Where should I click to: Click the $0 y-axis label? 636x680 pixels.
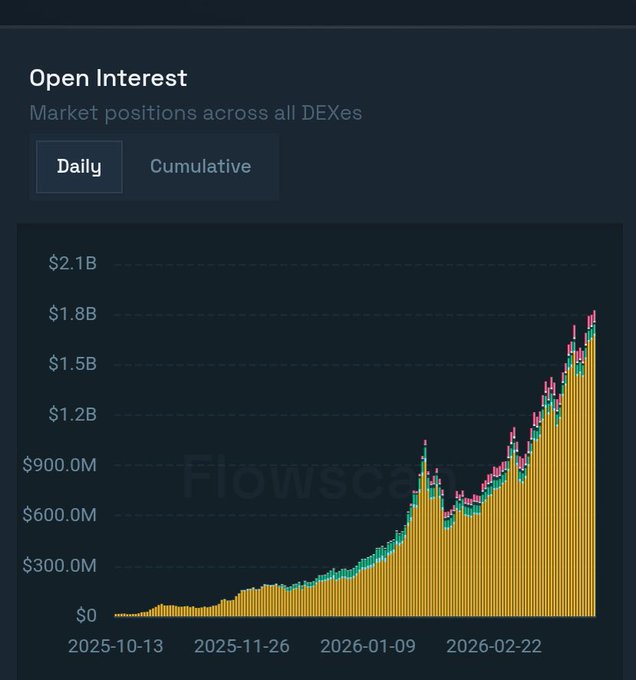pos(86,616)
